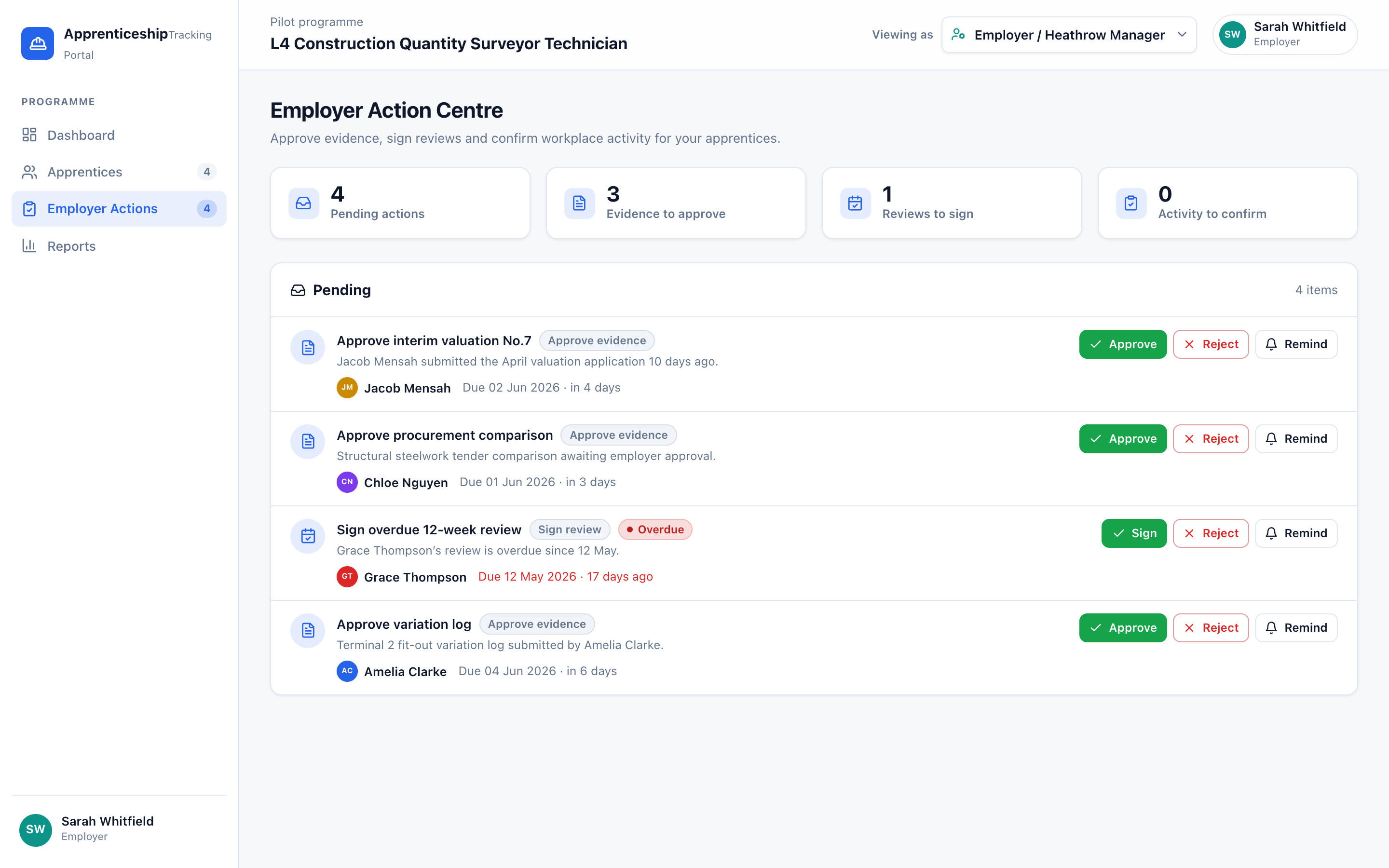The height and width of the screenshot is (868, 1389).
Task: Click the clipboard icon on Activity to confirm card
Action: click(x=1130, y=203)
